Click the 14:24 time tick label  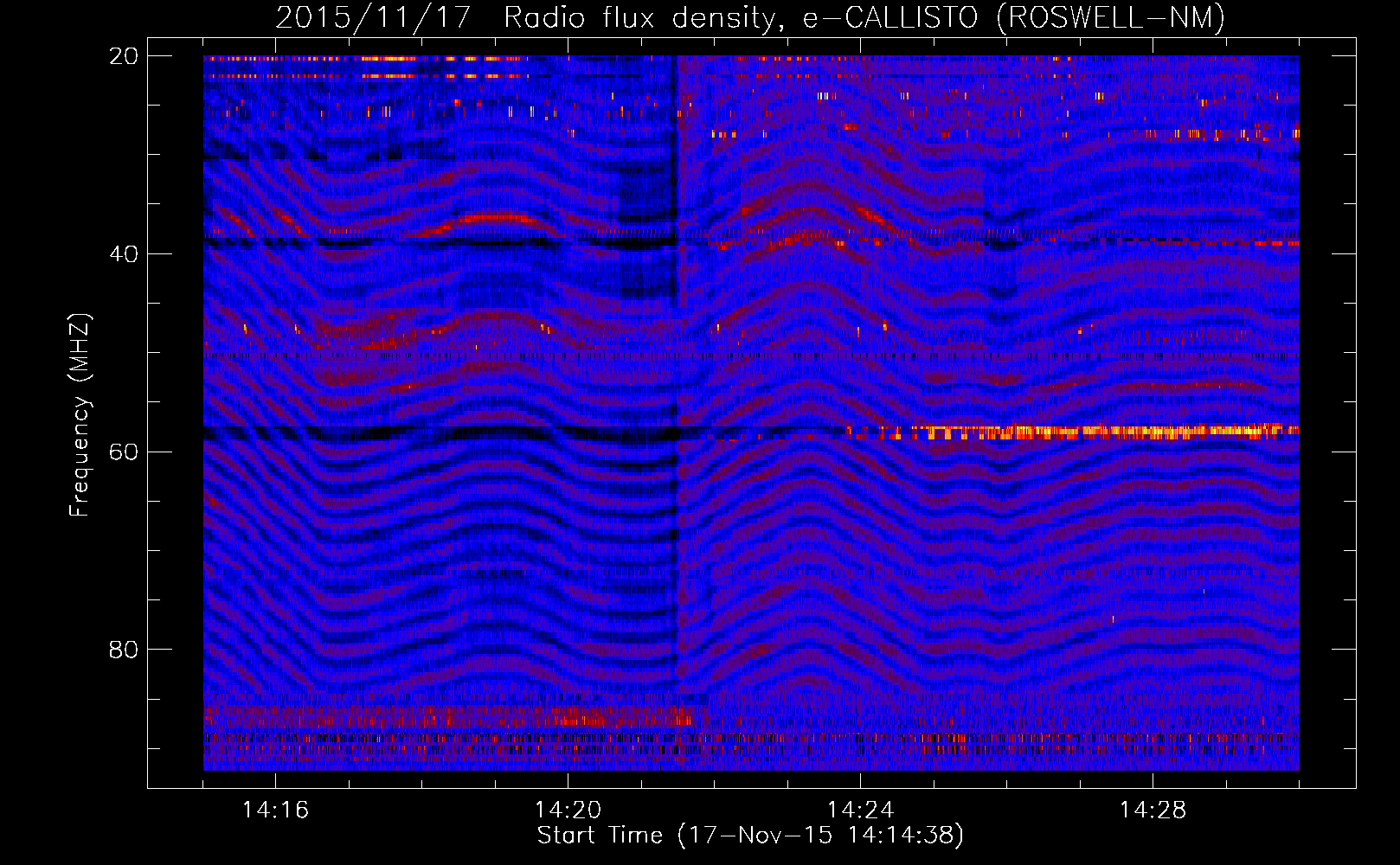click(860, 811)
